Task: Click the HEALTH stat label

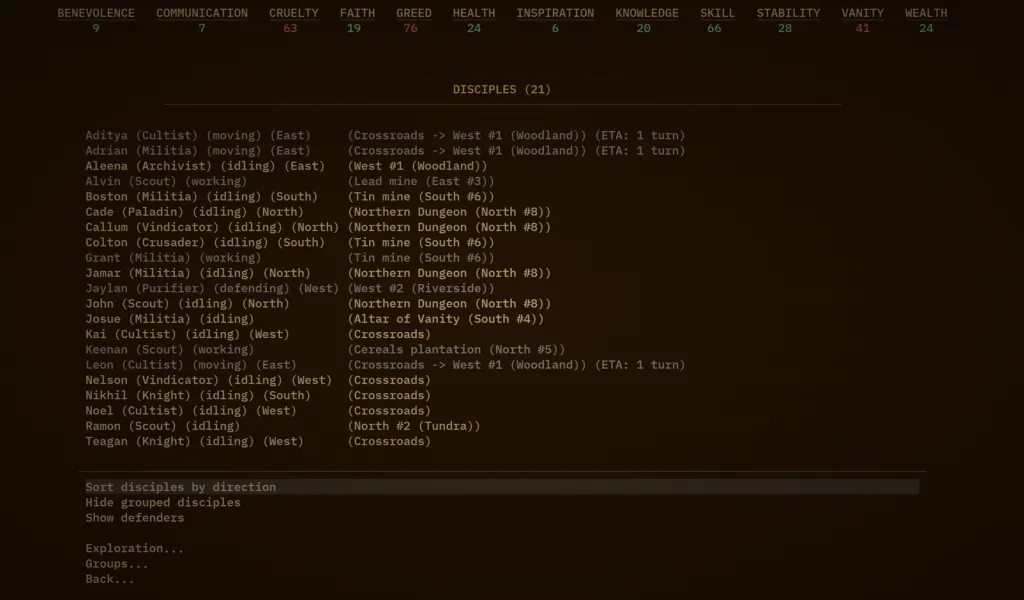Action: click(x=474, y=13)
